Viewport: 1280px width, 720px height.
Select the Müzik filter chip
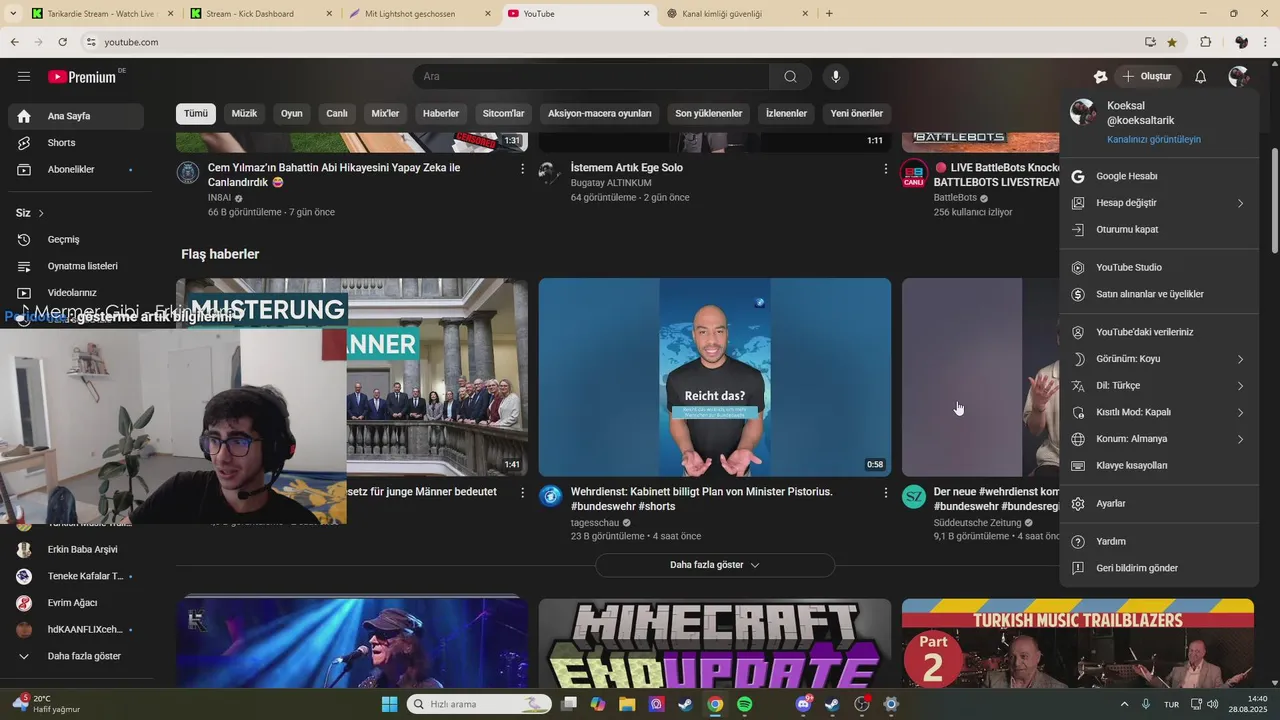(x=245, y=113)
